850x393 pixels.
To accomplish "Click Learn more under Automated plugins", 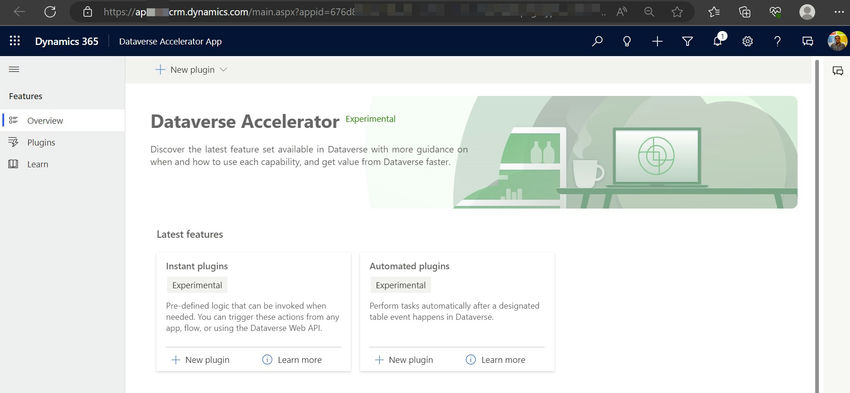I will coord(495,360).
